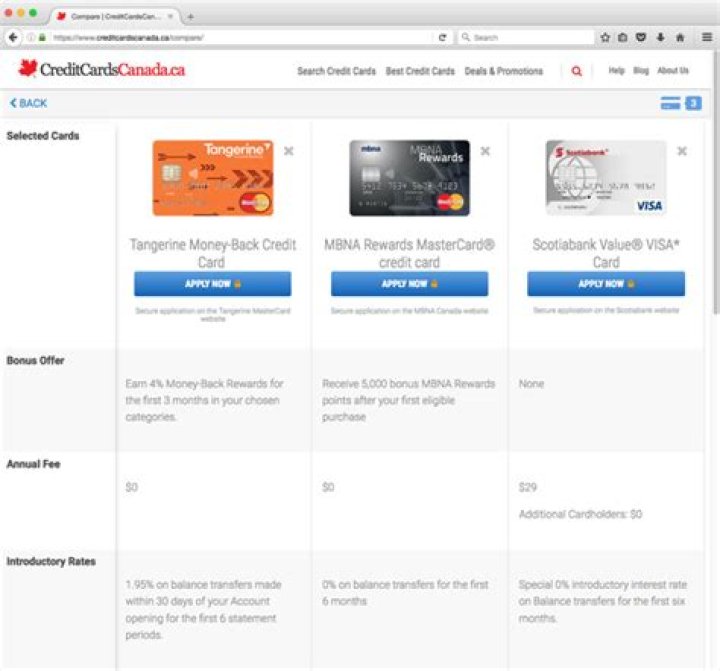Click MBNA Rewards MasterCard credit card title
The image size is (720, 671).
[410, 253]
